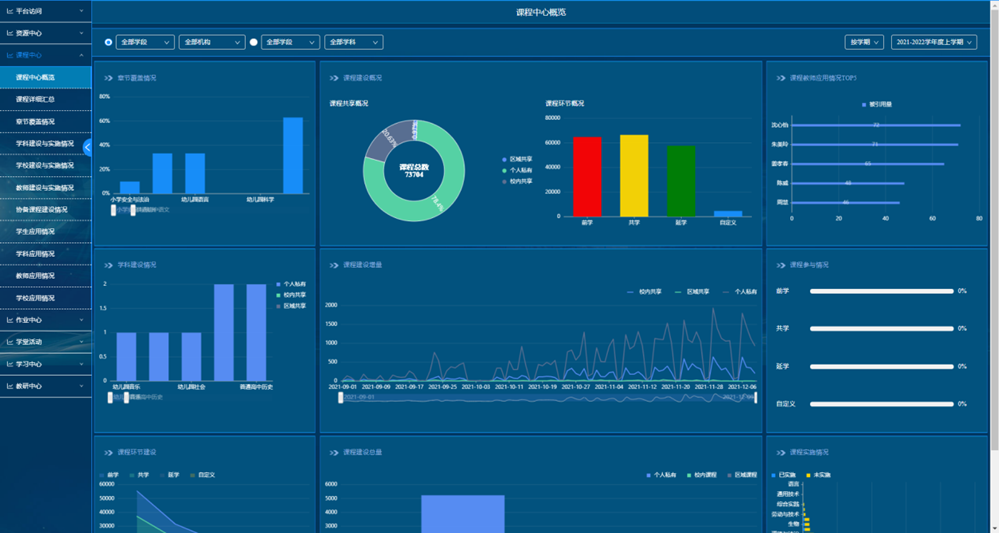Open 学校应用情况 in the sidebar
Image resolution: width=999 pixels, height=533 pixels.
tap(45, 298)
